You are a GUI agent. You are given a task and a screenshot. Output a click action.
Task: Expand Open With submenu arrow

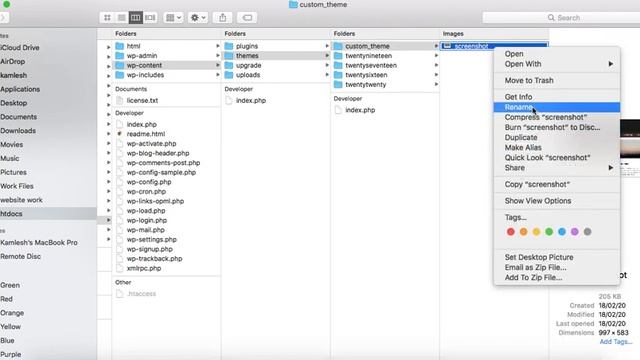[611, 64]
